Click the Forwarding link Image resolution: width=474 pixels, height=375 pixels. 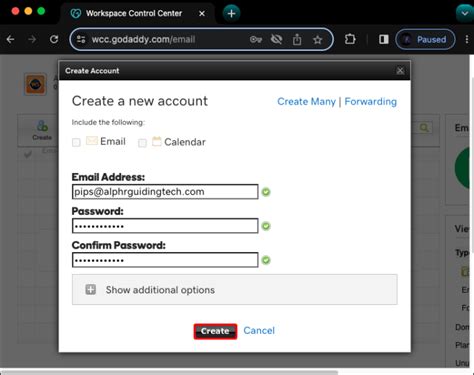coord(371,101)
